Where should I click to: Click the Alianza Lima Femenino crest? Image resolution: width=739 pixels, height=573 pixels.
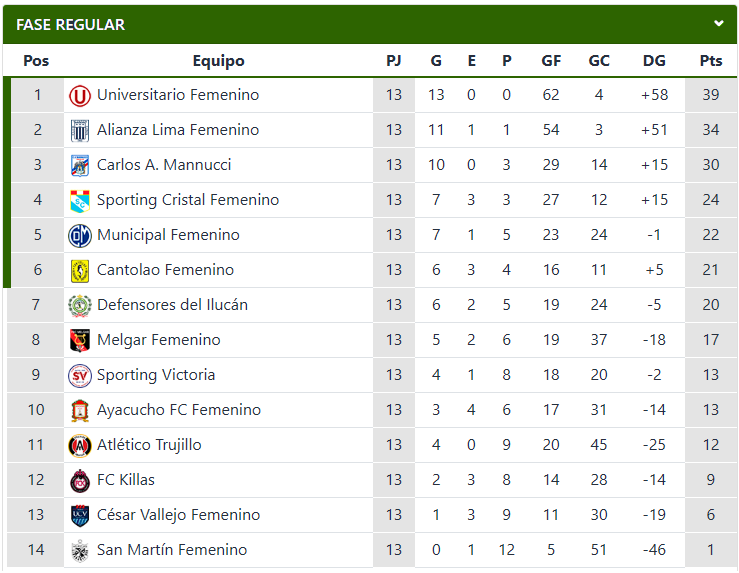80,131
